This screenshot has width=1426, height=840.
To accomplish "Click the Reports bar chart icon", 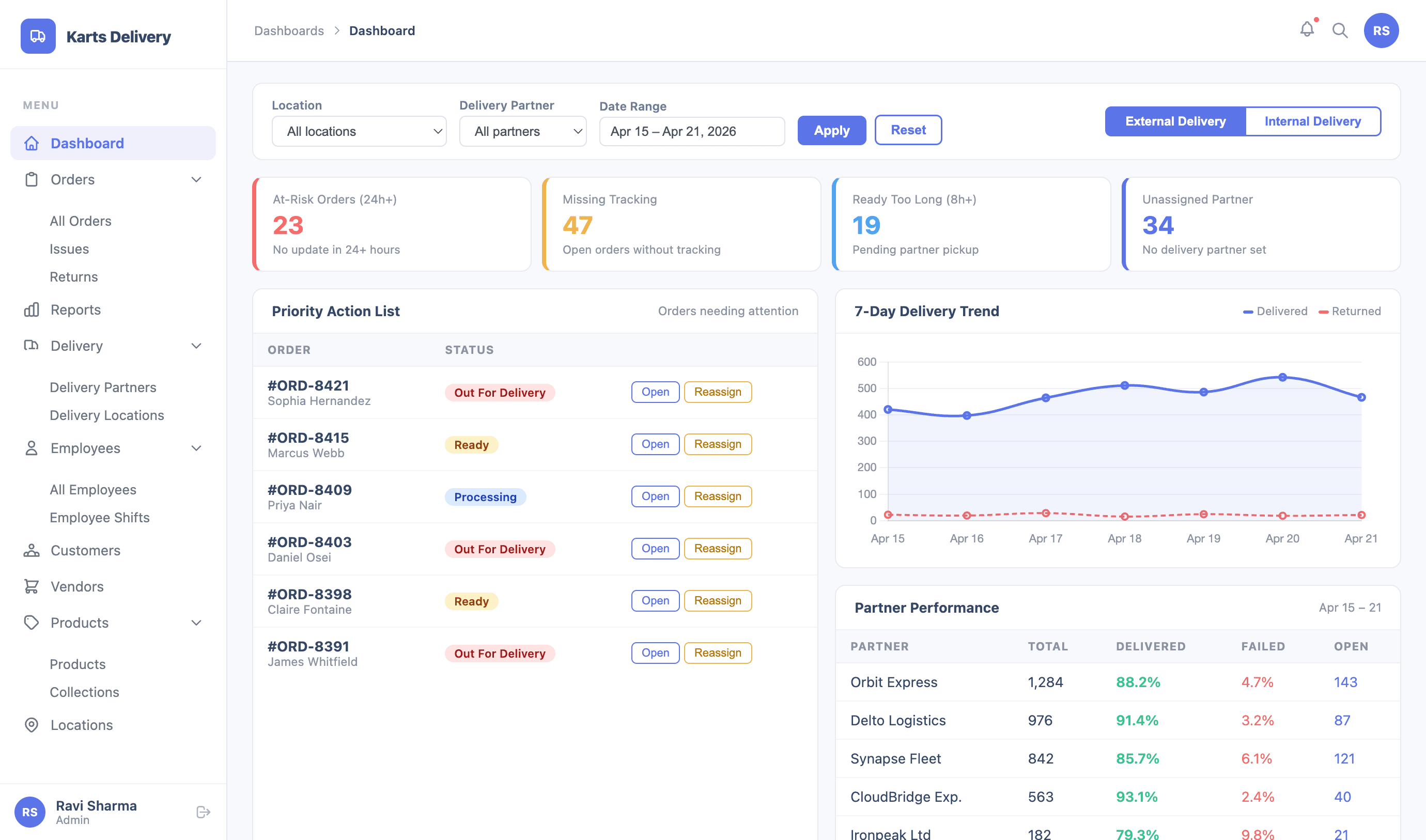I will click(32, 309).
